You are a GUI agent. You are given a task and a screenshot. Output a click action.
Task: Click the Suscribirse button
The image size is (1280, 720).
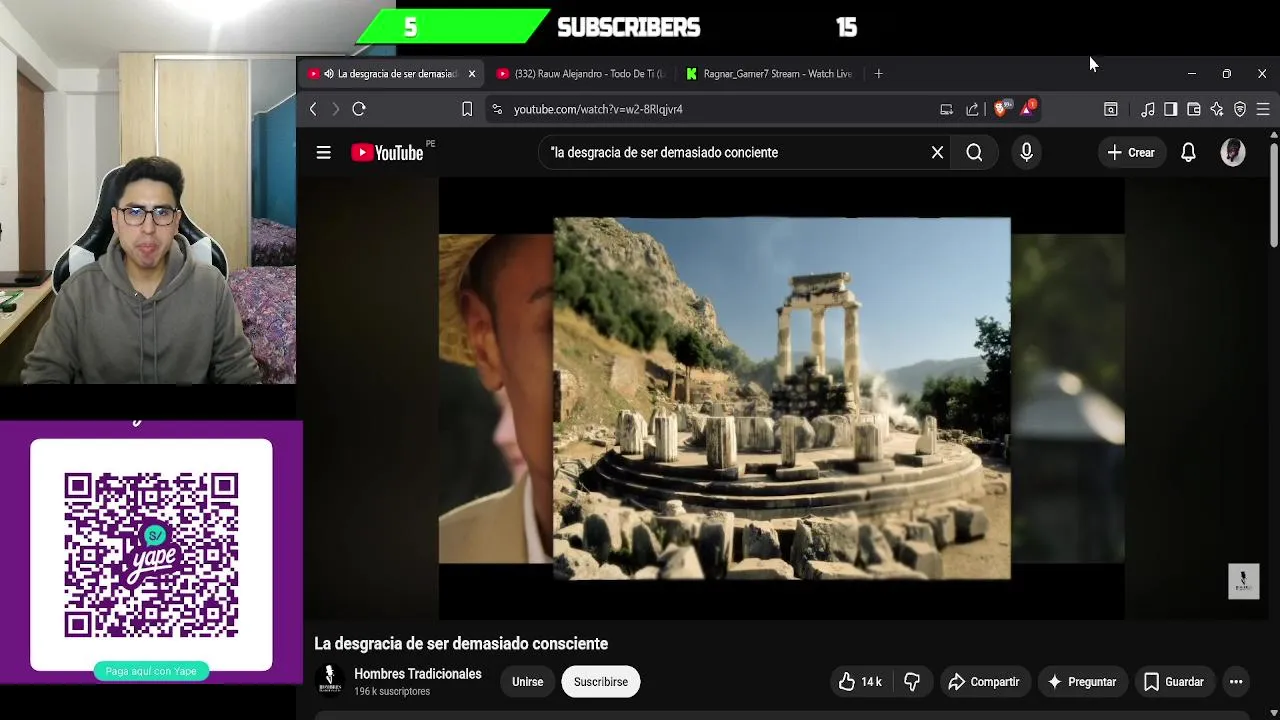[x=601, y=682]
